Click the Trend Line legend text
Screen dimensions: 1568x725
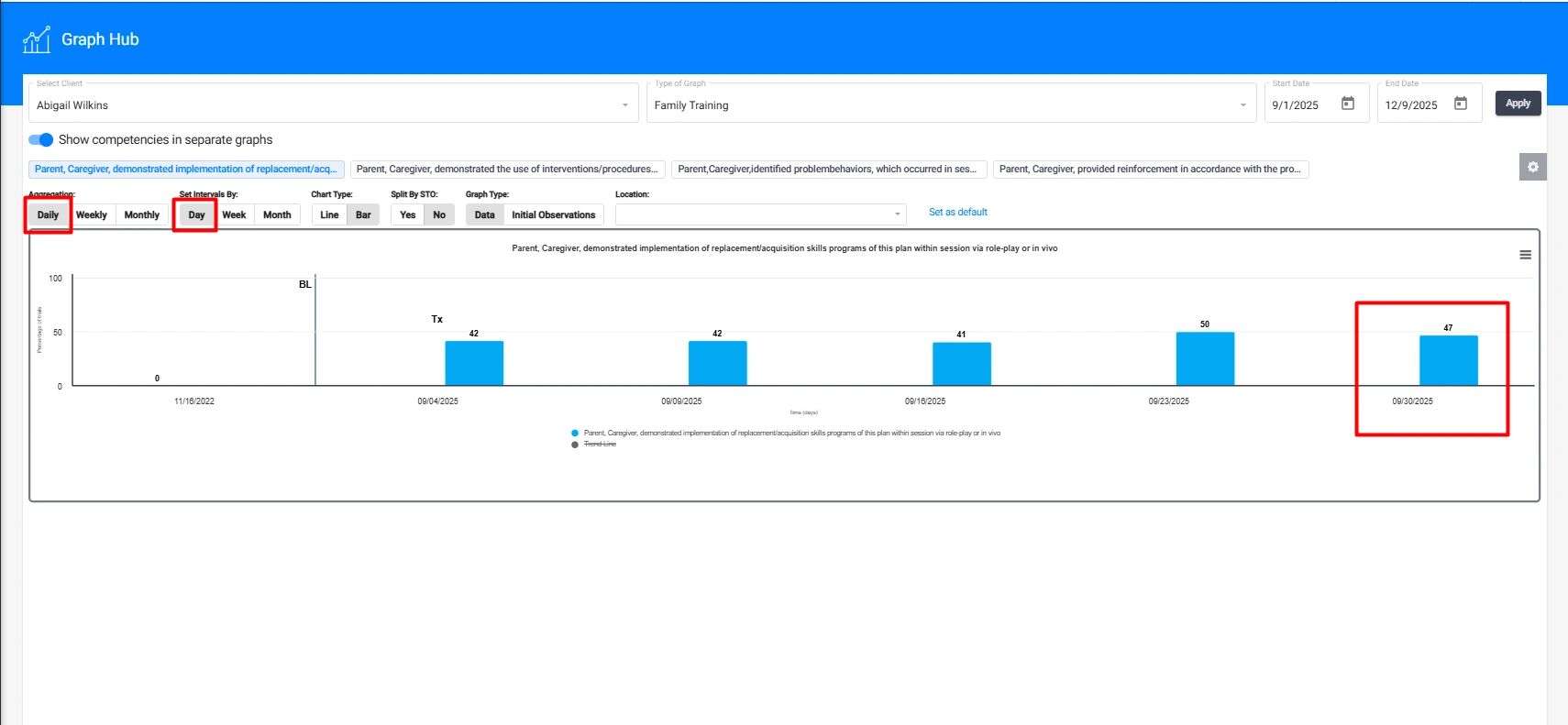pyautogui.click(x=600, y=445)
